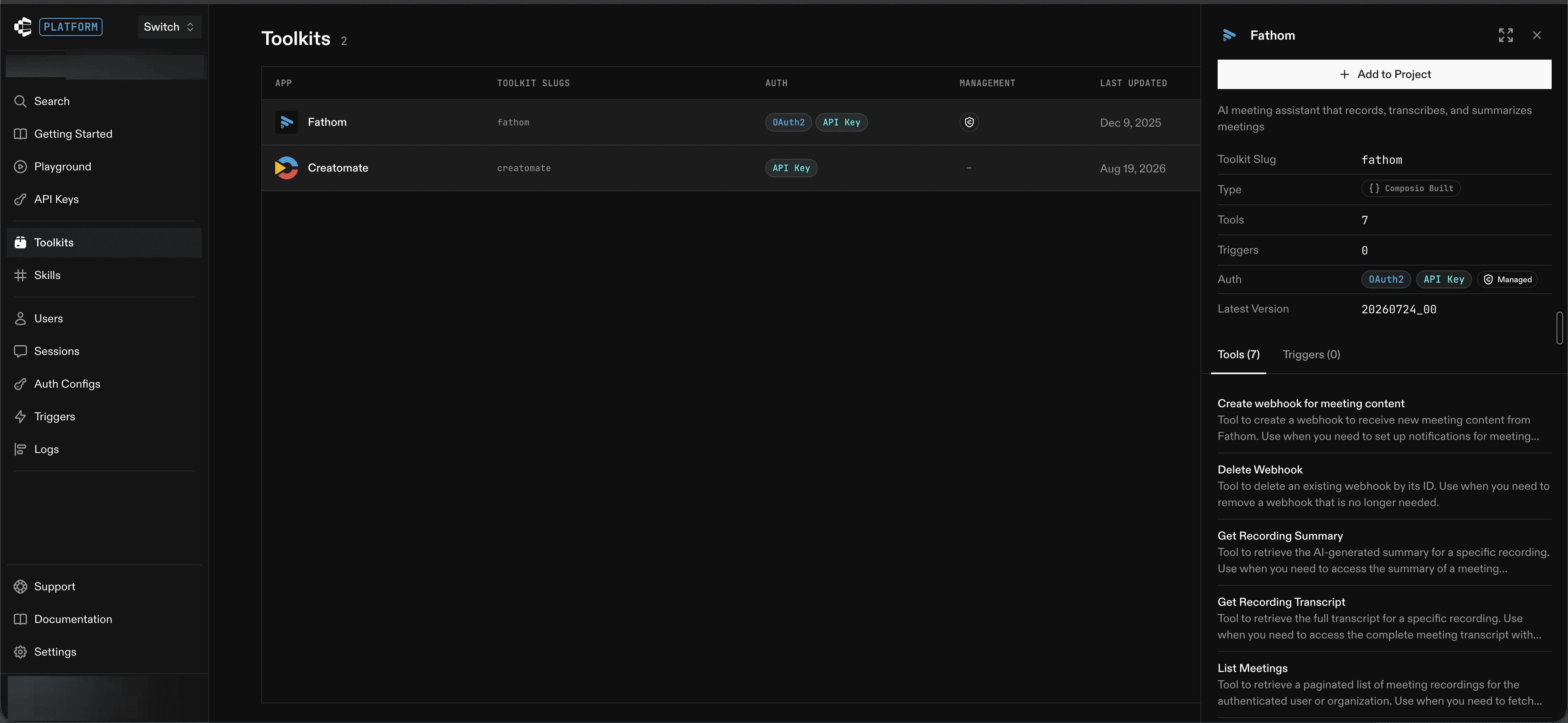Click the AUTH column header

(776, 83)
